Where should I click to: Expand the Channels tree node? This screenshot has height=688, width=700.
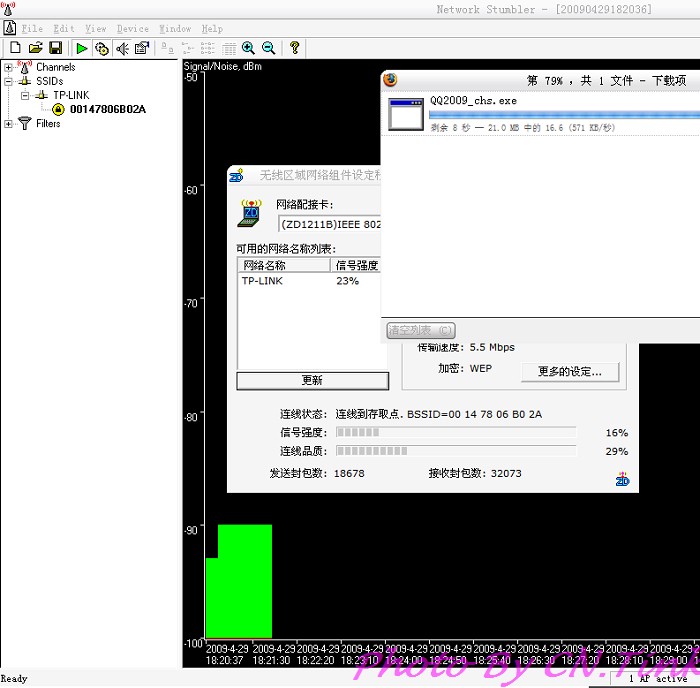(8, 67)
